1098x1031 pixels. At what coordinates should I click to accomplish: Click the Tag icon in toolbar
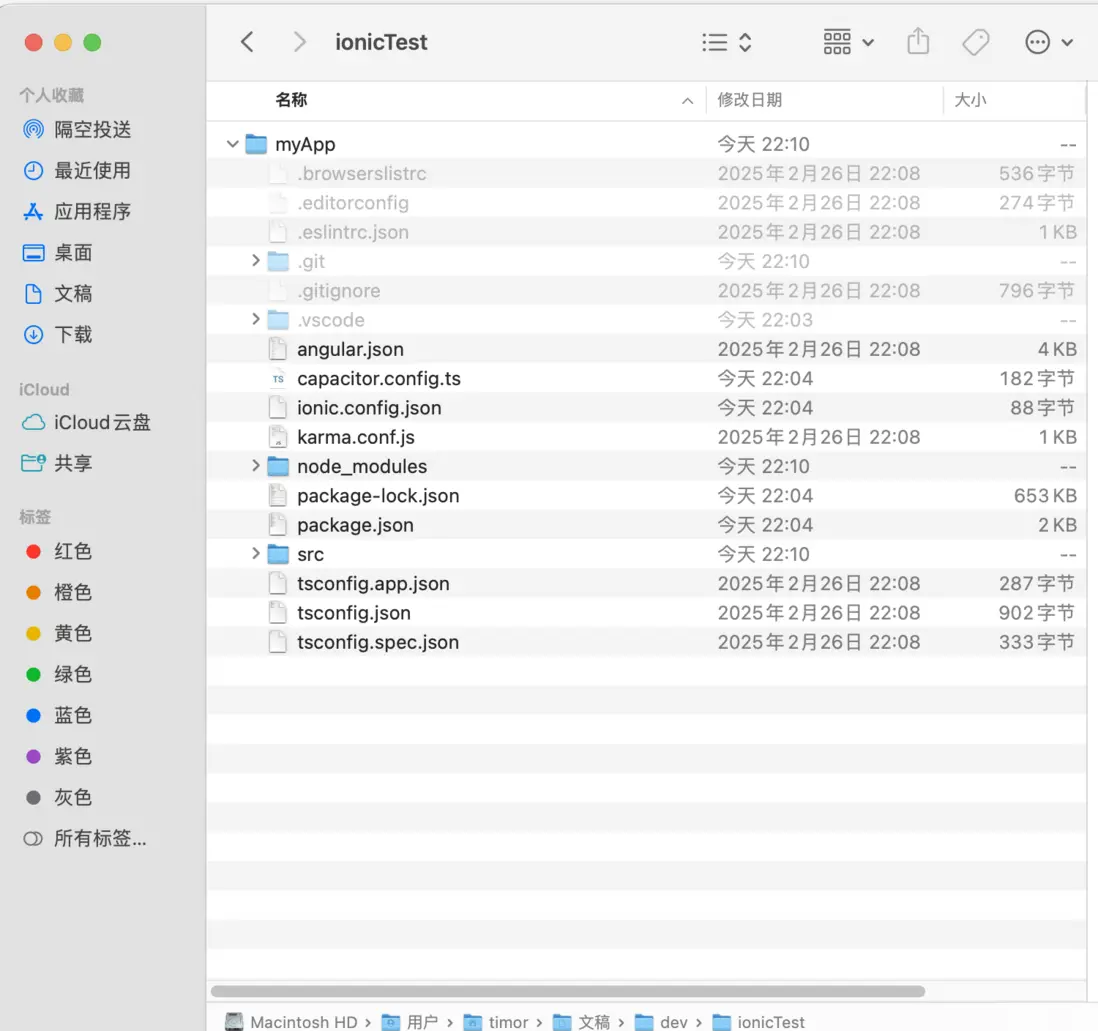[x=975, y=43]
